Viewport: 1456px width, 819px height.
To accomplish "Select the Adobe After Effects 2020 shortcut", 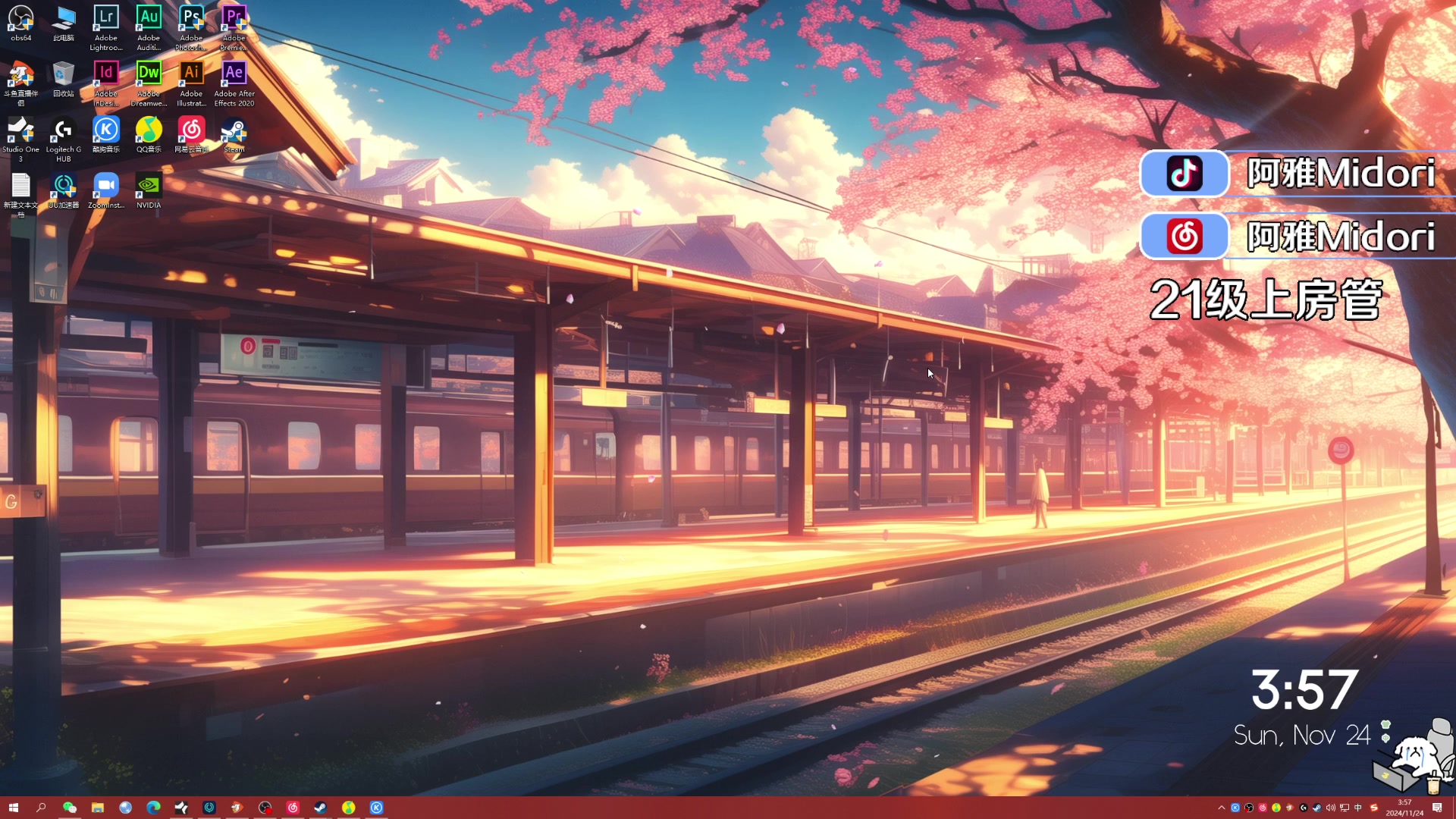I will click(234, 84).
